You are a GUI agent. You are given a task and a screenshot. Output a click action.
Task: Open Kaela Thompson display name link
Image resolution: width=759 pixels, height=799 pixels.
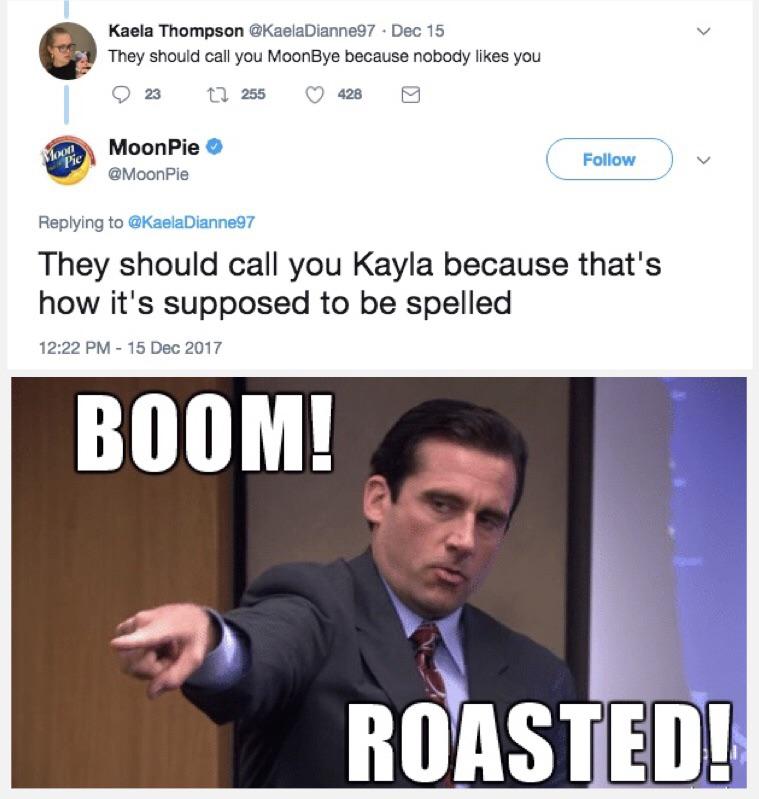tap(176, 31)
